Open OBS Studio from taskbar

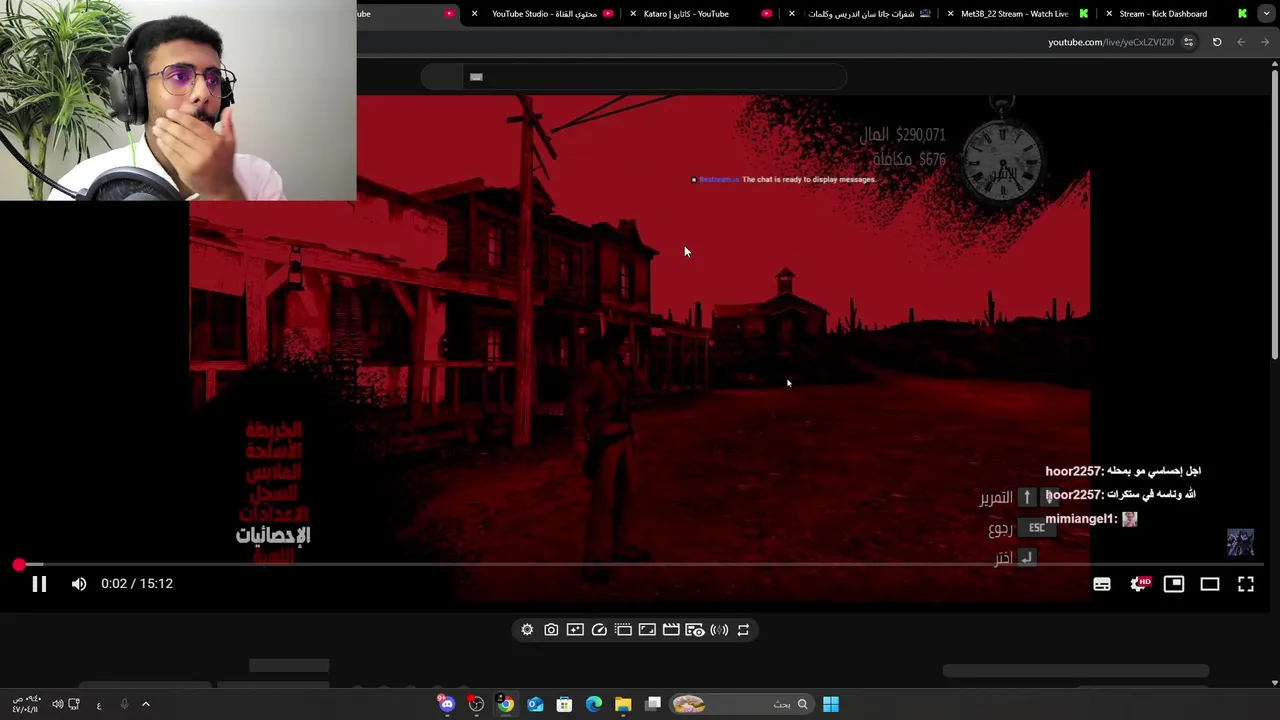coord(476,704)
